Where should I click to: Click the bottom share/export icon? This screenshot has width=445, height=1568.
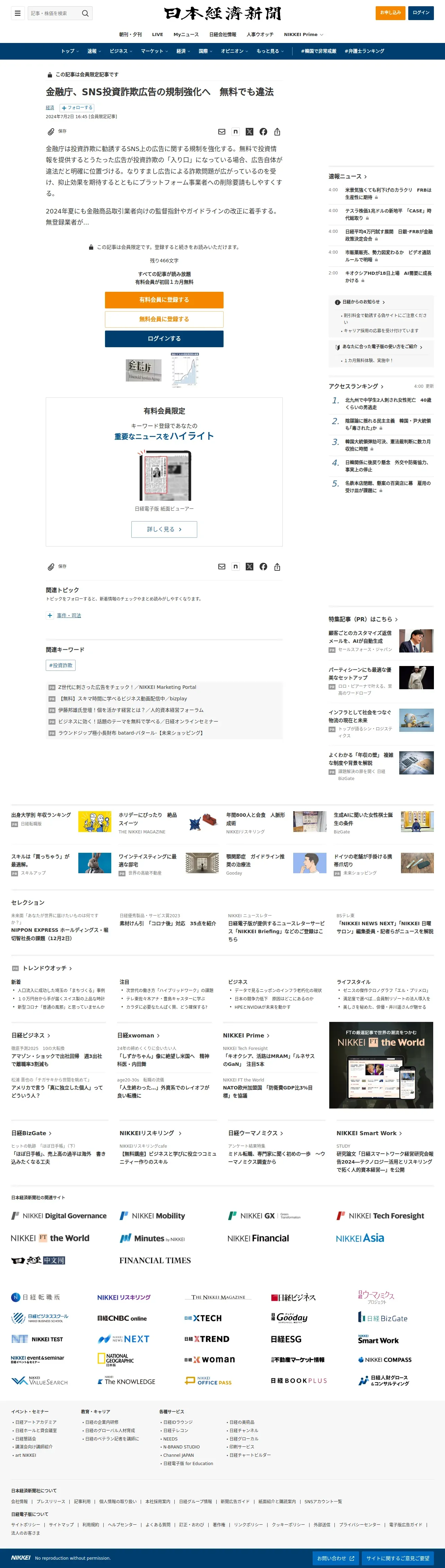click(x=277, y=567)
